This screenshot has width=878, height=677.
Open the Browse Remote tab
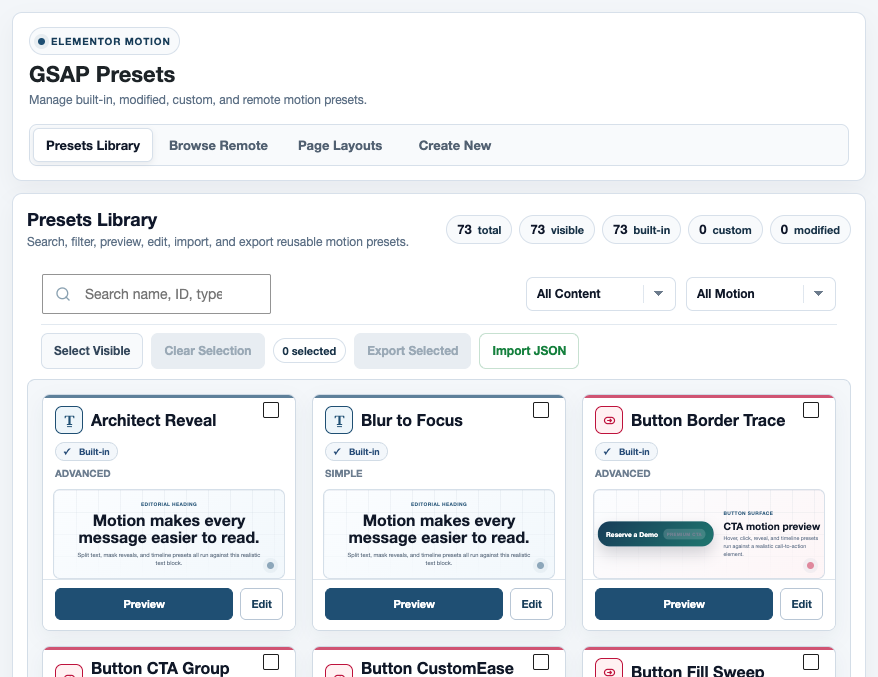[218, 146]
